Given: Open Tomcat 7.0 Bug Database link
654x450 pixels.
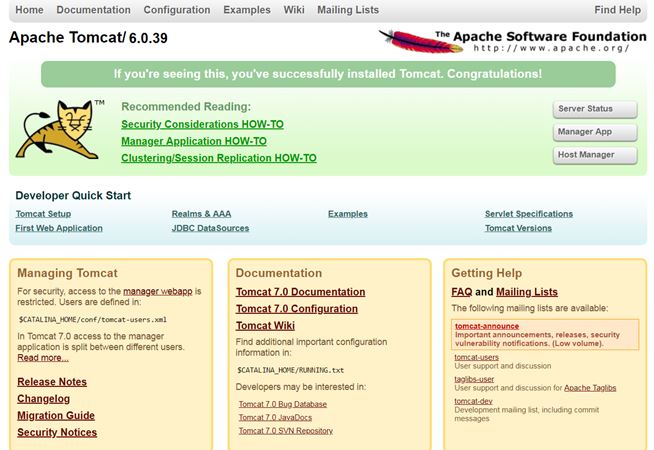Looking at the screenshot, I should (284, 404).
